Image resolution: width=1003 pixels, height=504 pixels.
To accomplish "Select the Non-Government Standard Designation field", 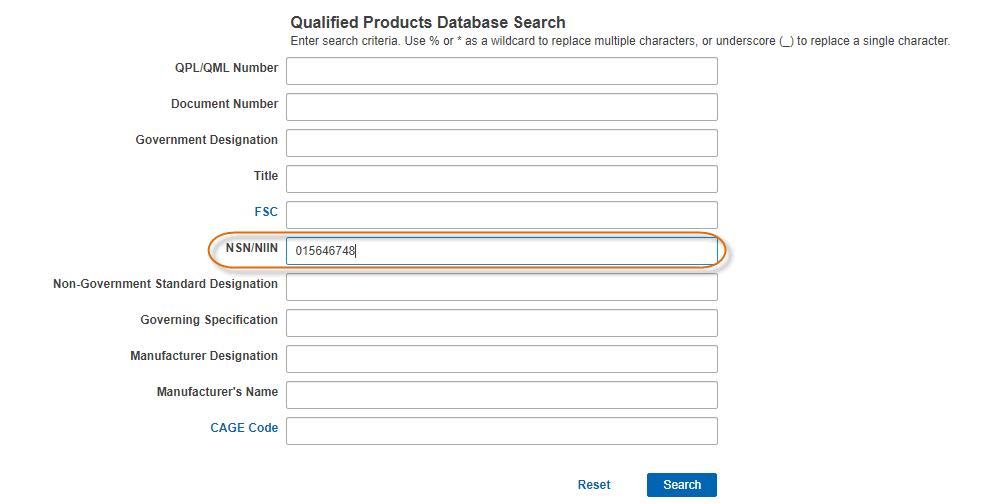I will pos(502,287).
